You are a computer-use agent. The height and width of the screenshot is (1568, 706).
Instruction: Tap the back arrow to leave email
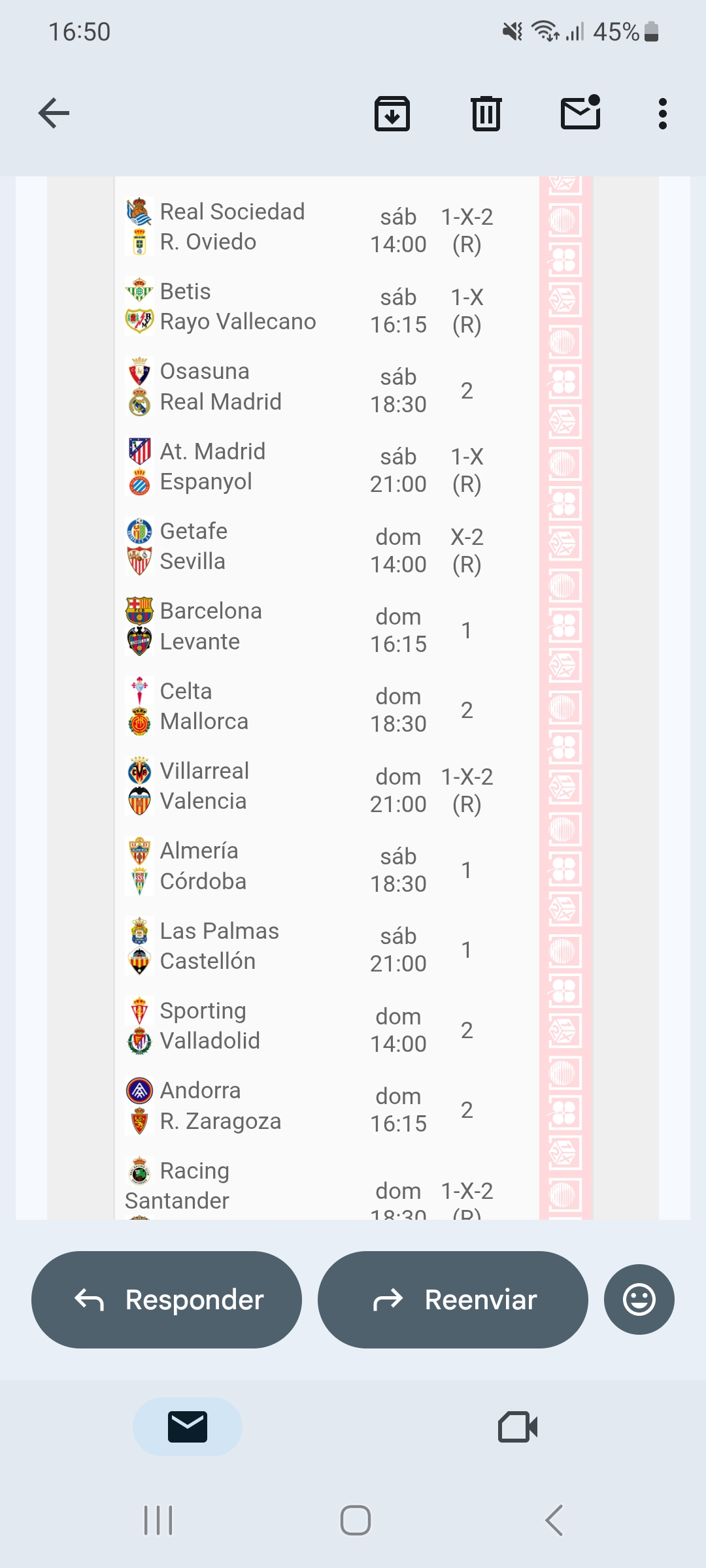pos(54,113)
